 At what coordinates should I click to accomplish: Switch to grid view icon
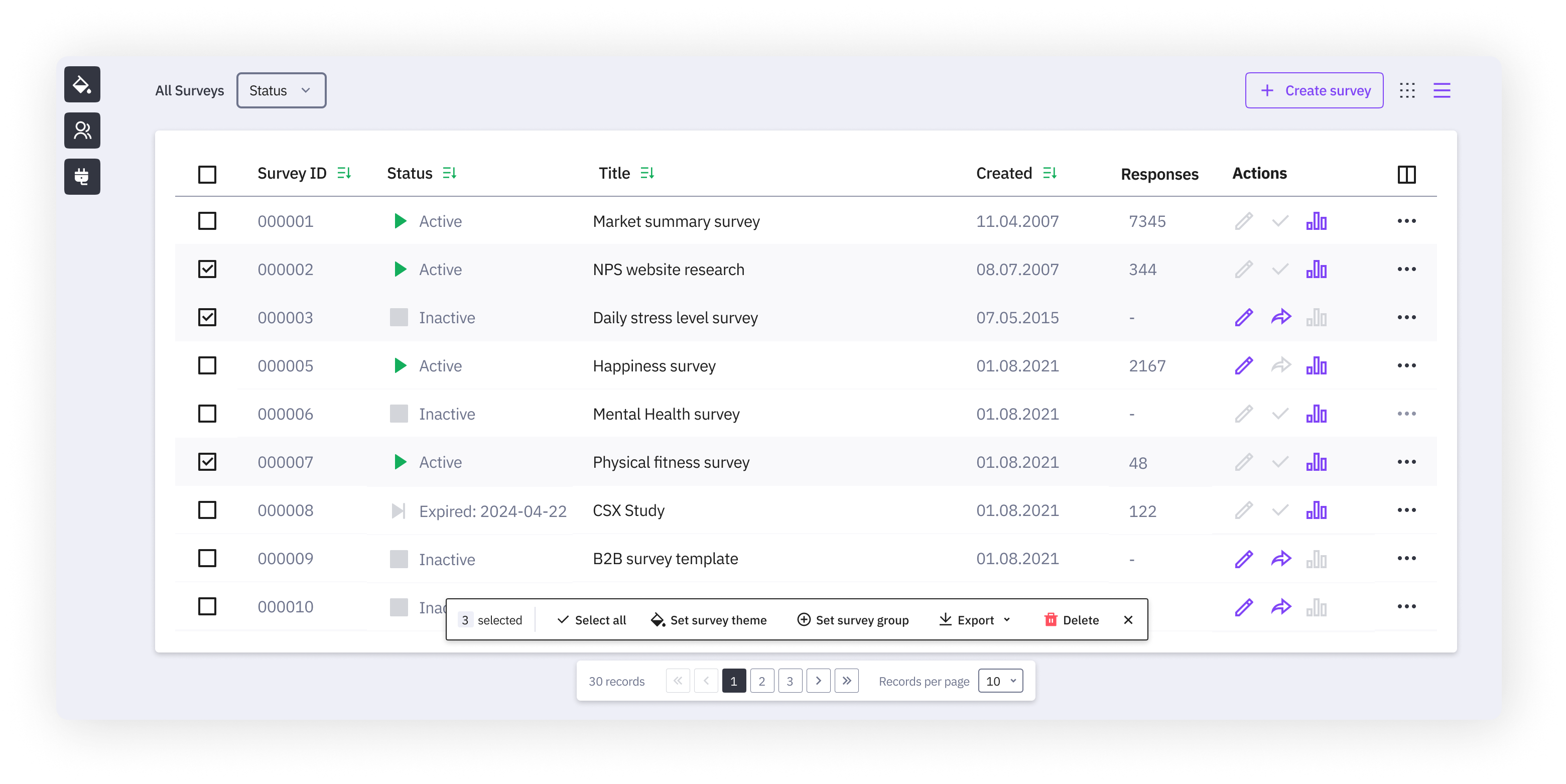[1407, 90]
